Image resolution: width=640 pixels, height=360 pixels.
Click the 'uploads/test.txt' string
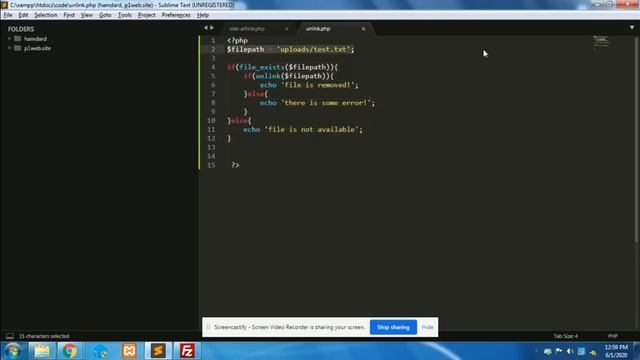tap(313, 49)
